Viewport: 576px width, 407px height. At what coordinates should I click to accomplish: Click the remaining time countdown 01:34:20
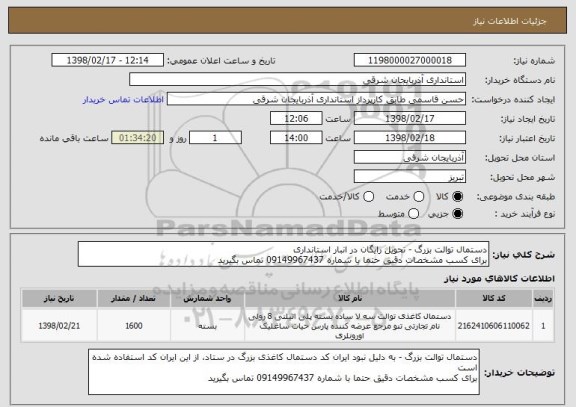tap(138, 138)
